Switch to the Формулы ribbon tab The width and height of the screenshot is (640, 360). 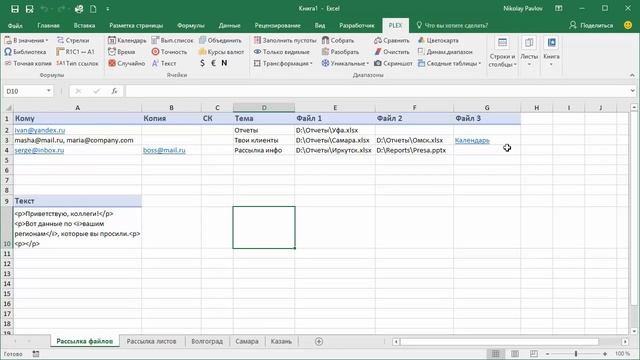point(191,25)
